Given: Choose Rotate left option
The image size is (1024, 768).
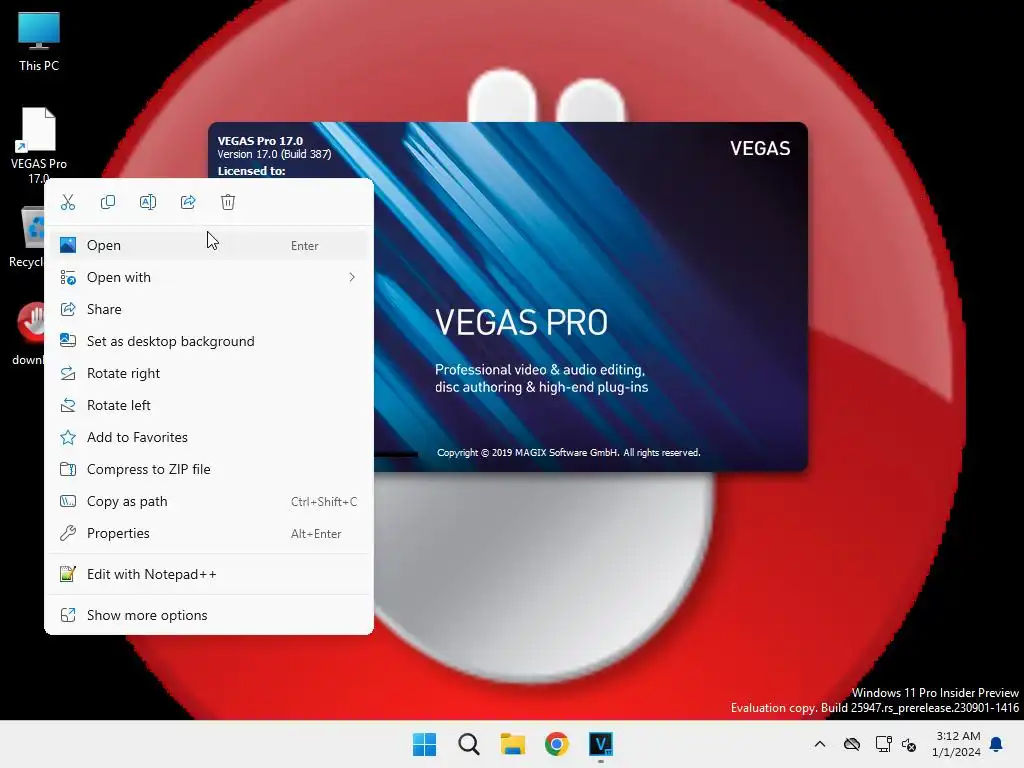Looking at the screenshot, I should 209,405.
